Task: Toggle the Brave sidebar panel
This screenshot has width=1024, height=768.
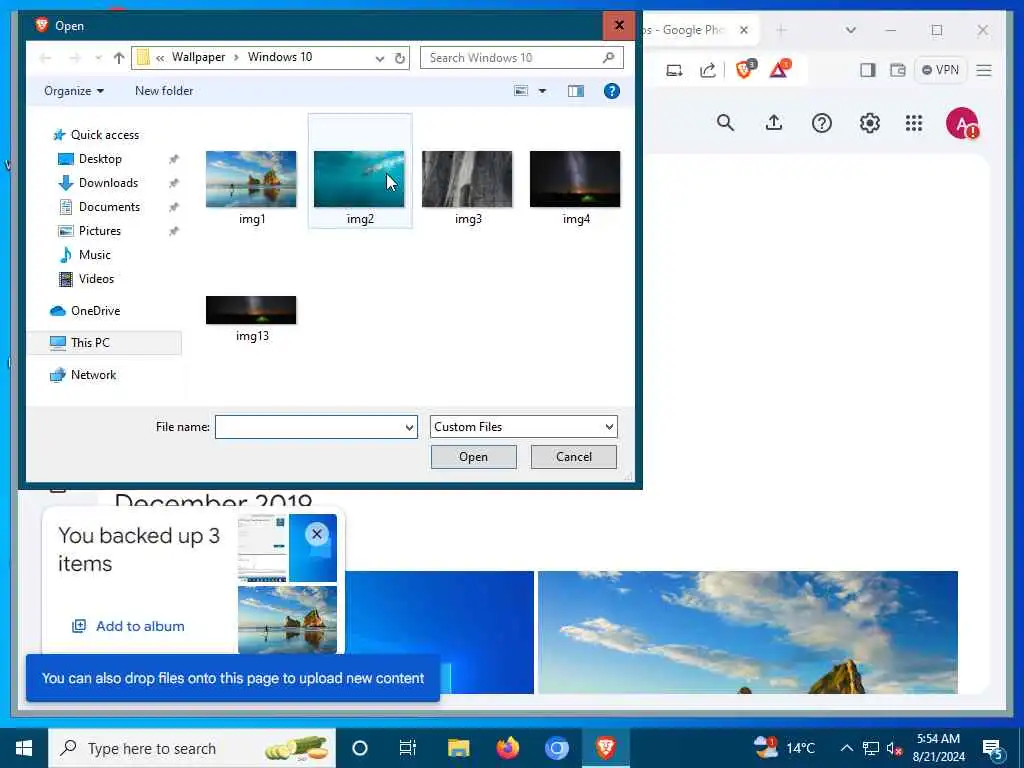Action: [867, 70]
